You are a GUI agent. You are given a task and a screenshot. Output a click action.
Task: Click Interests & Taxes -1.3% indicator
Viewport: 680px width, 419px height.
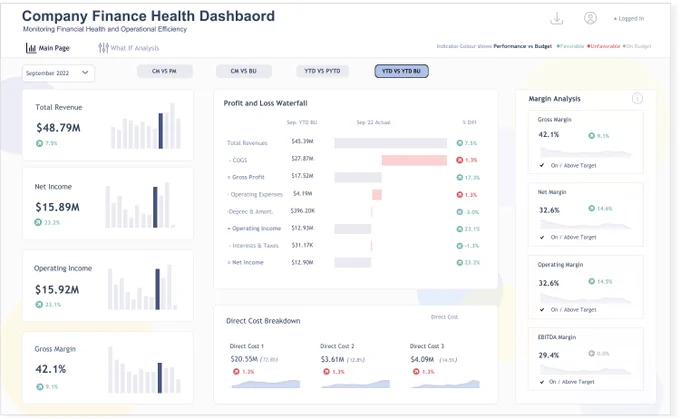coord(460,246)
